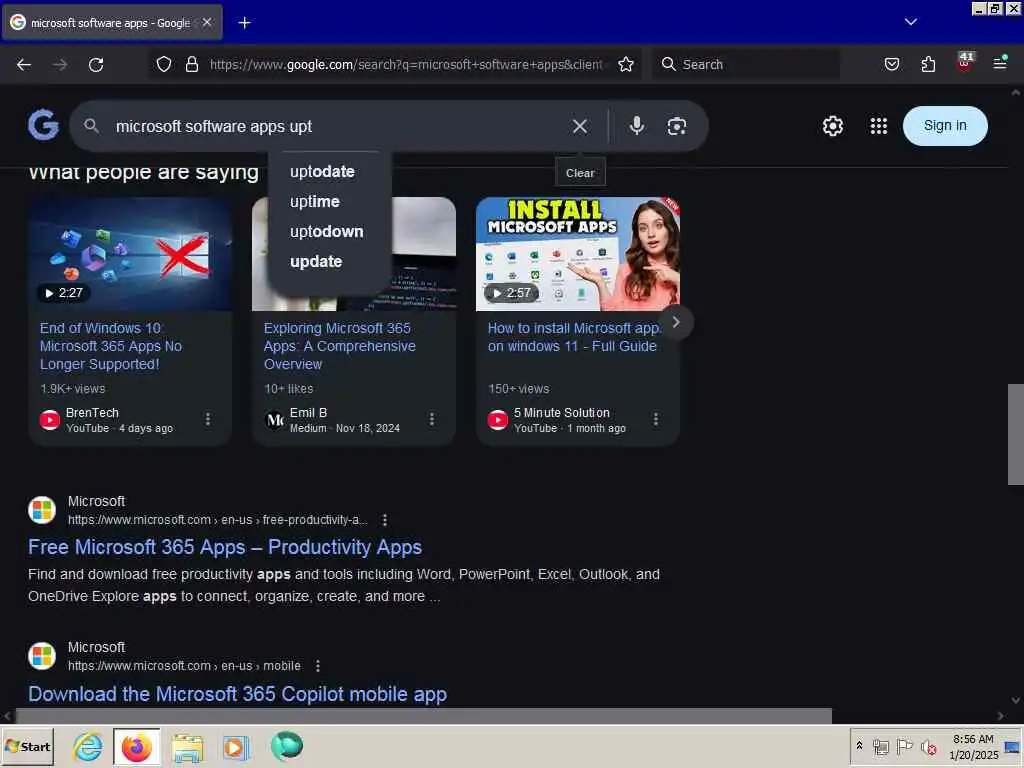The image size is (1024, 768).
Task: Click the Google logo
Action: tap(43, 125)
